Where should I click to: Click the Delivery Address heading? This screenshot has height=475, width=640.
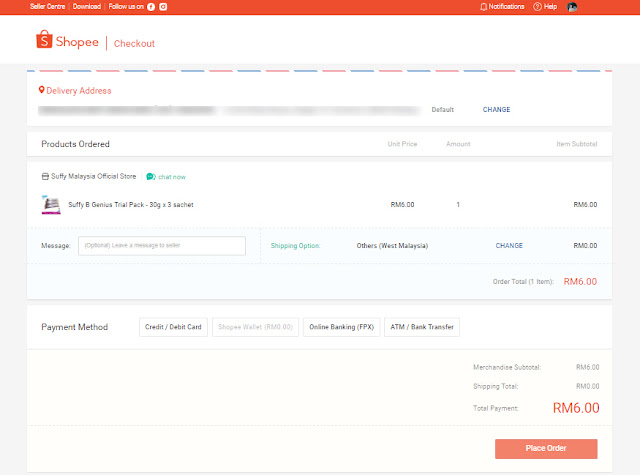(79, 91)
